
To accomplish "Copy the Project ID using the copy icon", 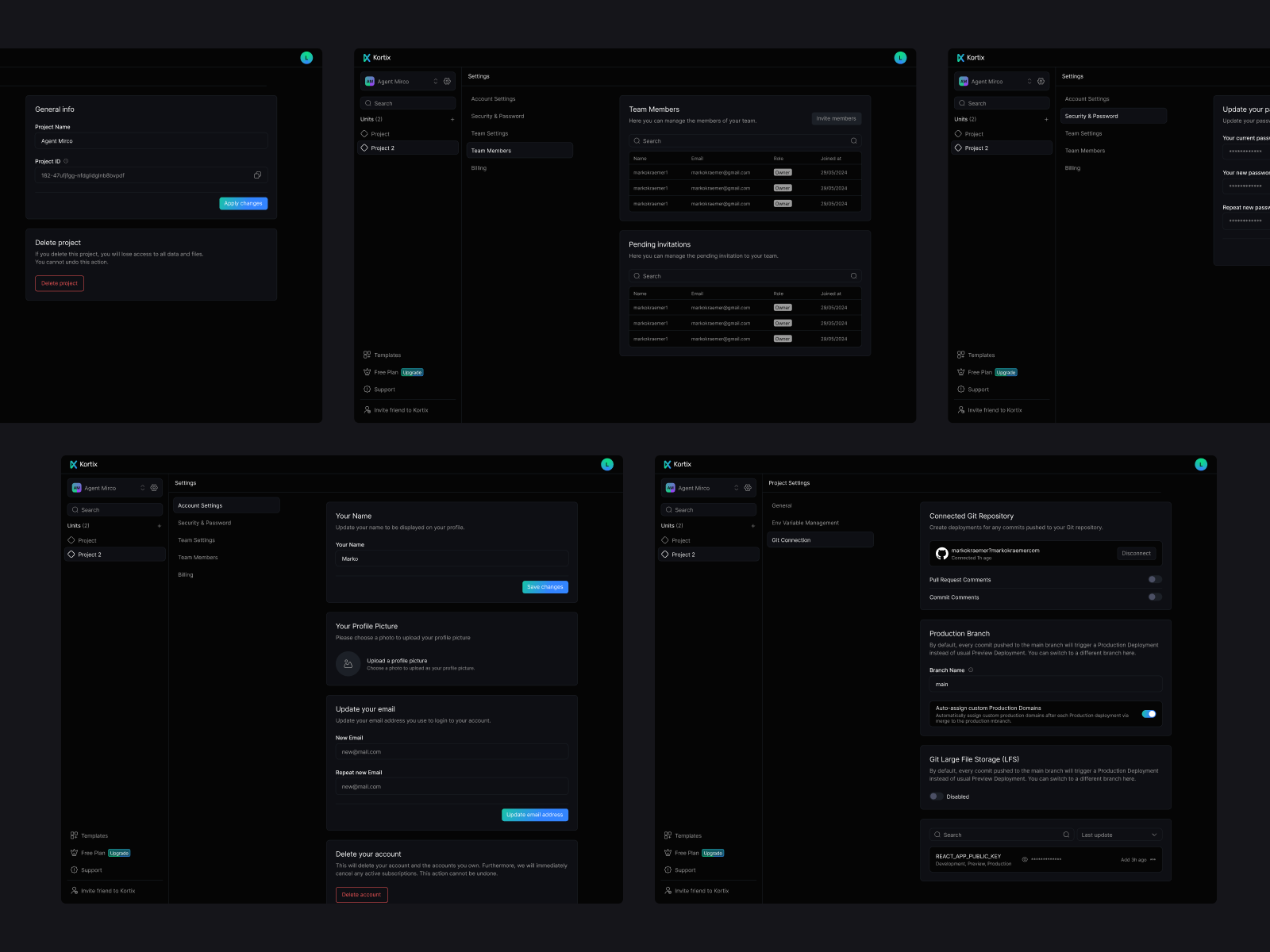I will tap(256, 175).
